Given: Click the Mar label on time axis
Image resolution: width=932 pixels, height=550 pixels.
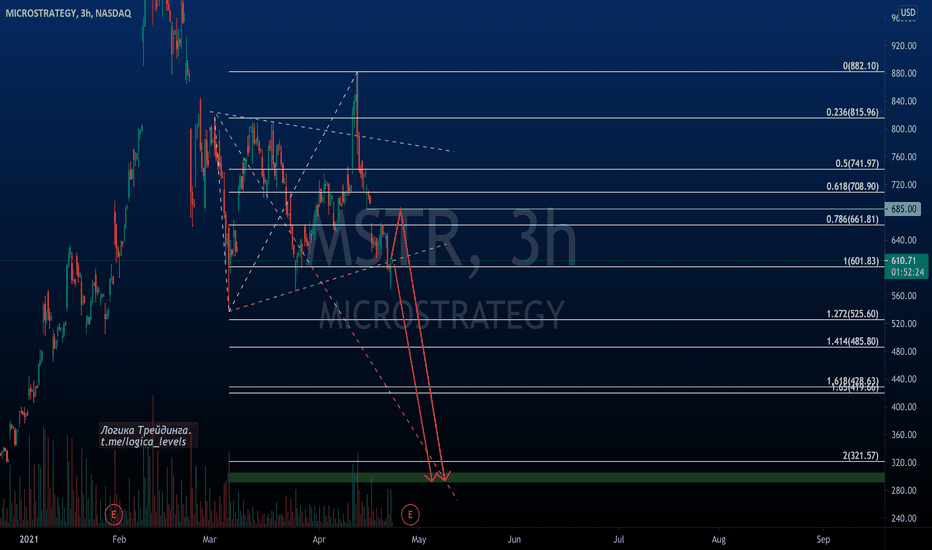Looking at the screenshot, I should [209, 539].
